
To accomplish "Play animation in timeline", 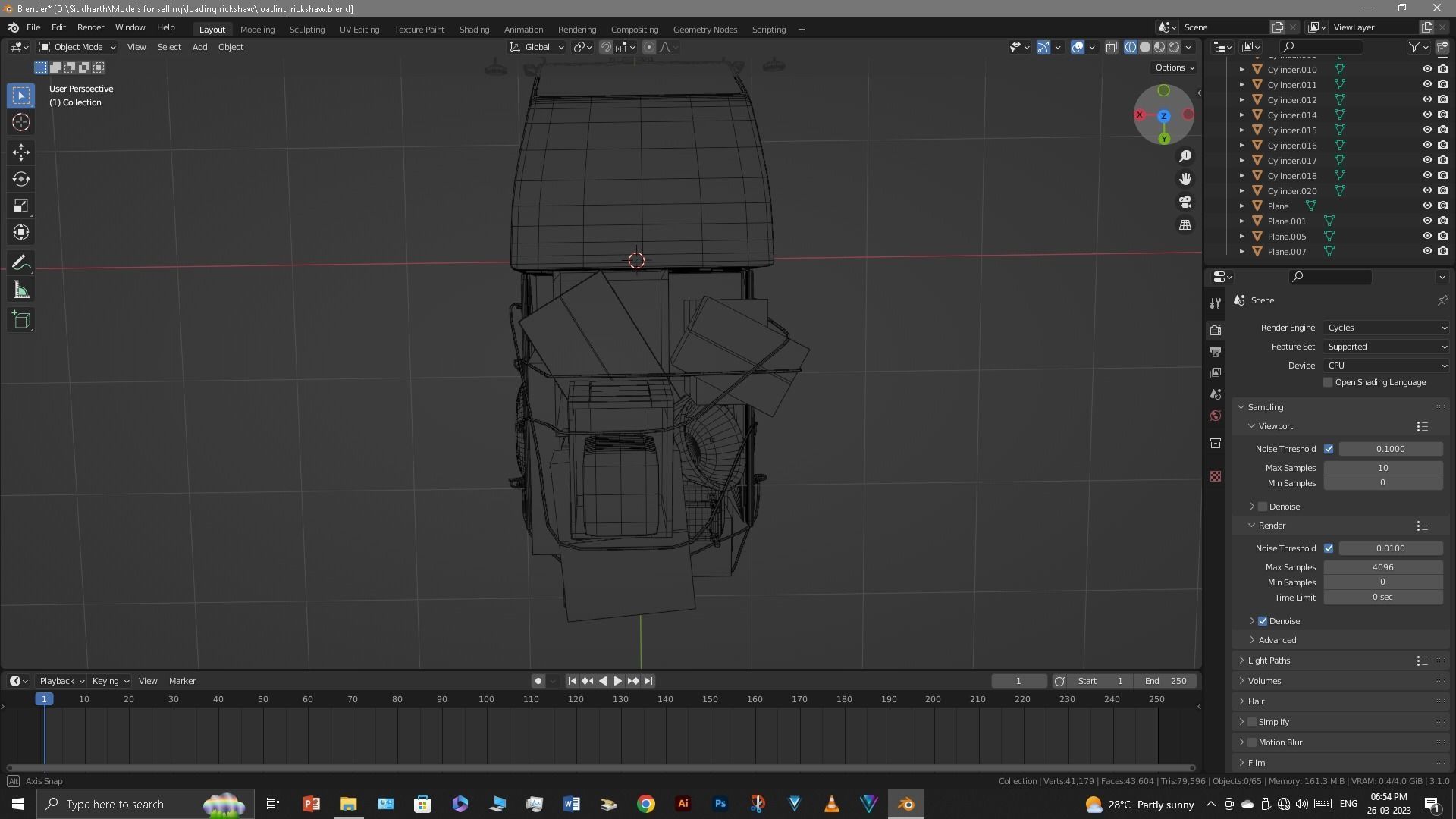I will pyautogui.click(x=617, y=681).
